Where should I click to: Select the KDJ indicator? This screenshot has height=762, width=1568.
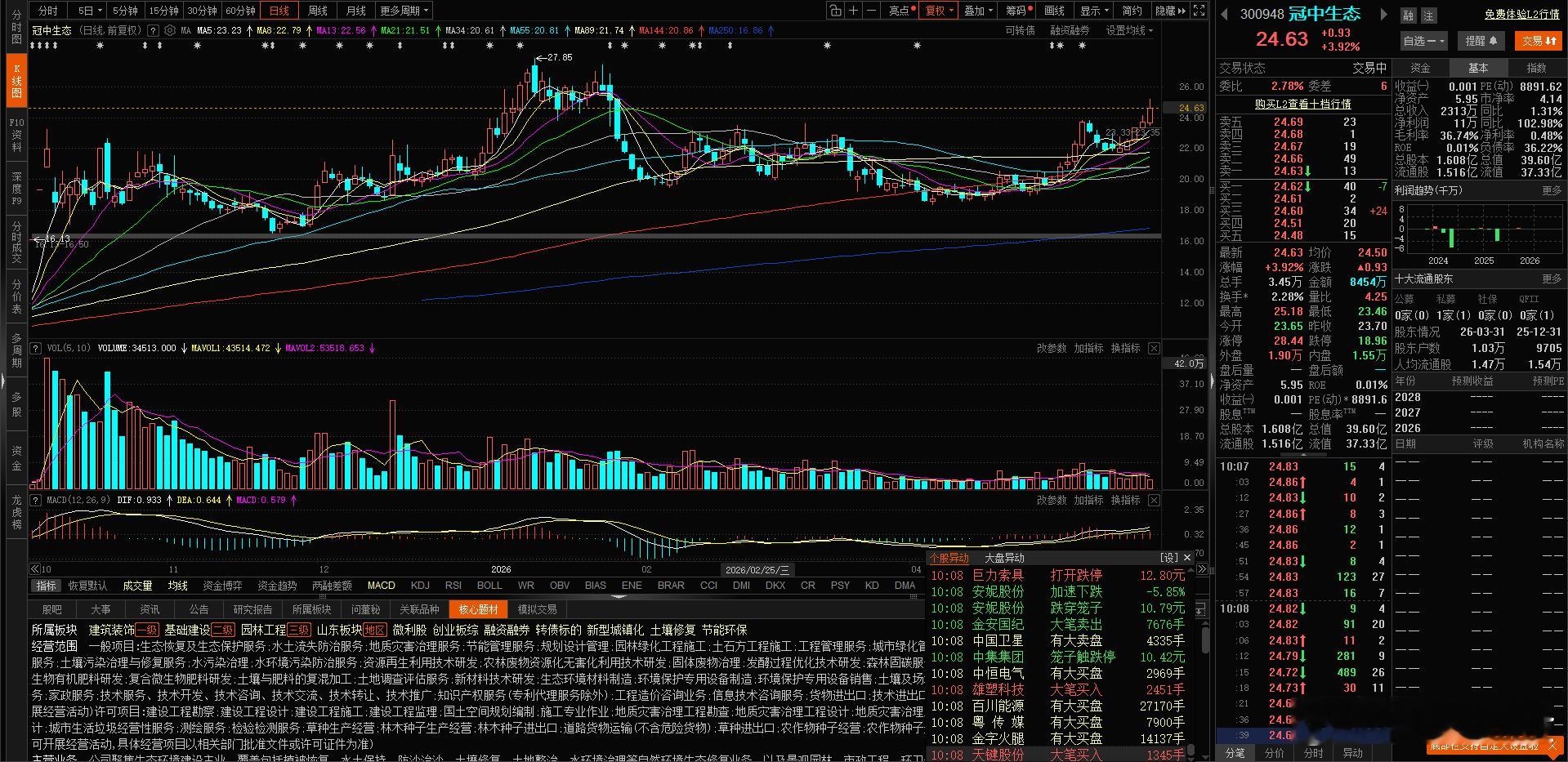[420, 586]
